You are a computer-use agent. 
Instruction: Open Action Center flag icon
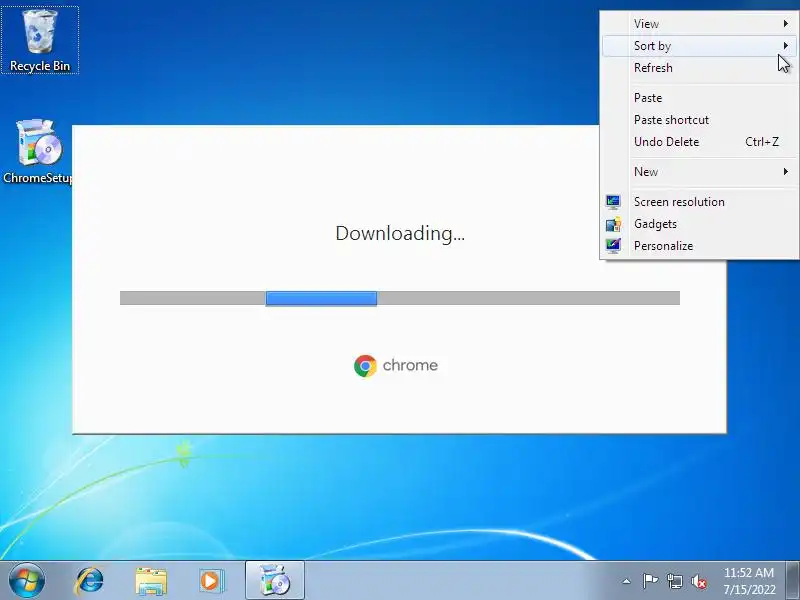point(651,581)
